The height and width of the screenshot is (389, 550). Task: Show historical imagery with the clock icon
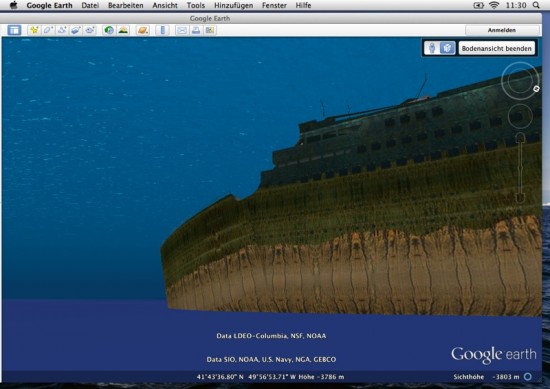(x=109, y=30)
